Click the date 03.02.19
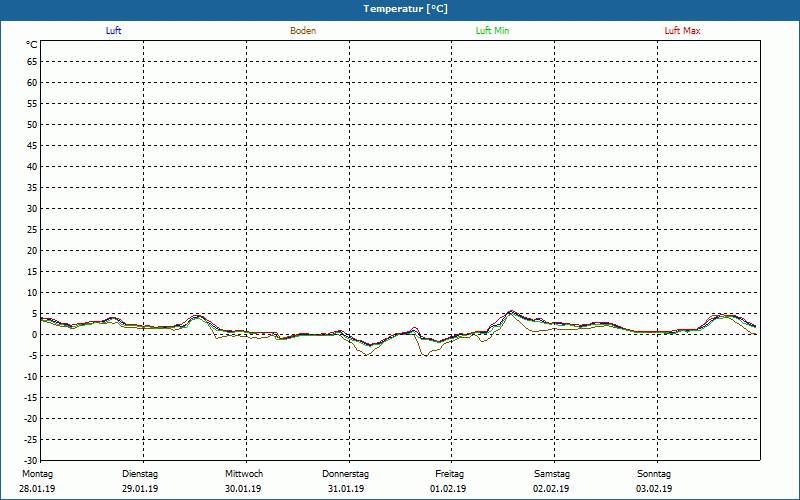The height and width of the screenshot is (500, 800). 654,489
